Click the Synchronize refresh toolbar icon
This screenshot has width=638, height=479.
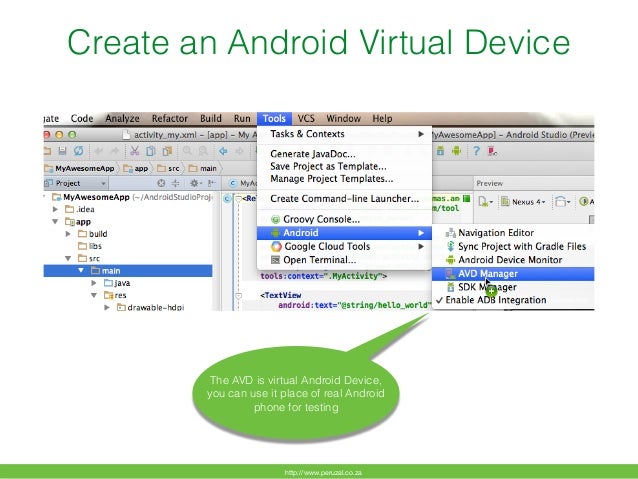(79, 151)
